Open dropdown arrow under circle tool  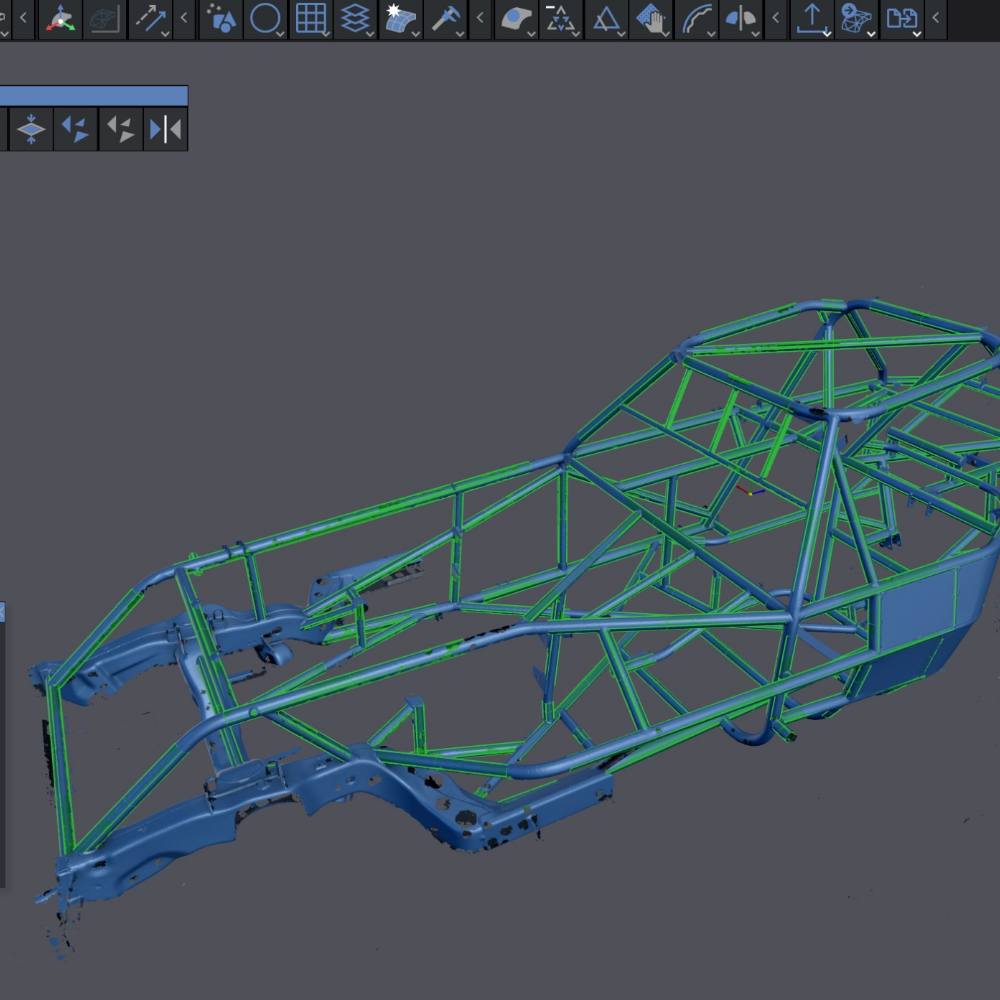tap(280, 33)
